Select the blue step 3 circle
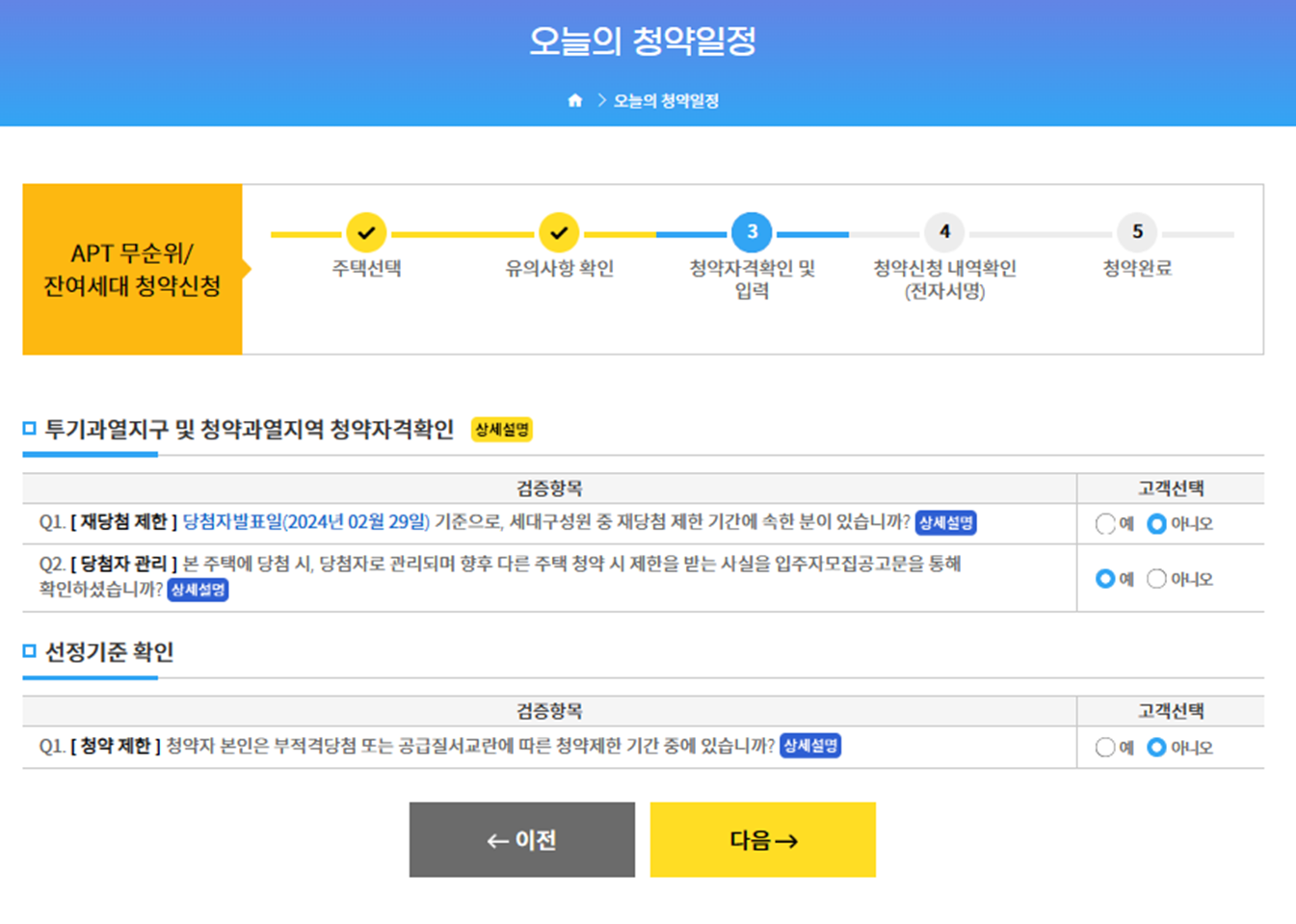Viewport: 1296px width, 924px height. click(x=753, y=231)
